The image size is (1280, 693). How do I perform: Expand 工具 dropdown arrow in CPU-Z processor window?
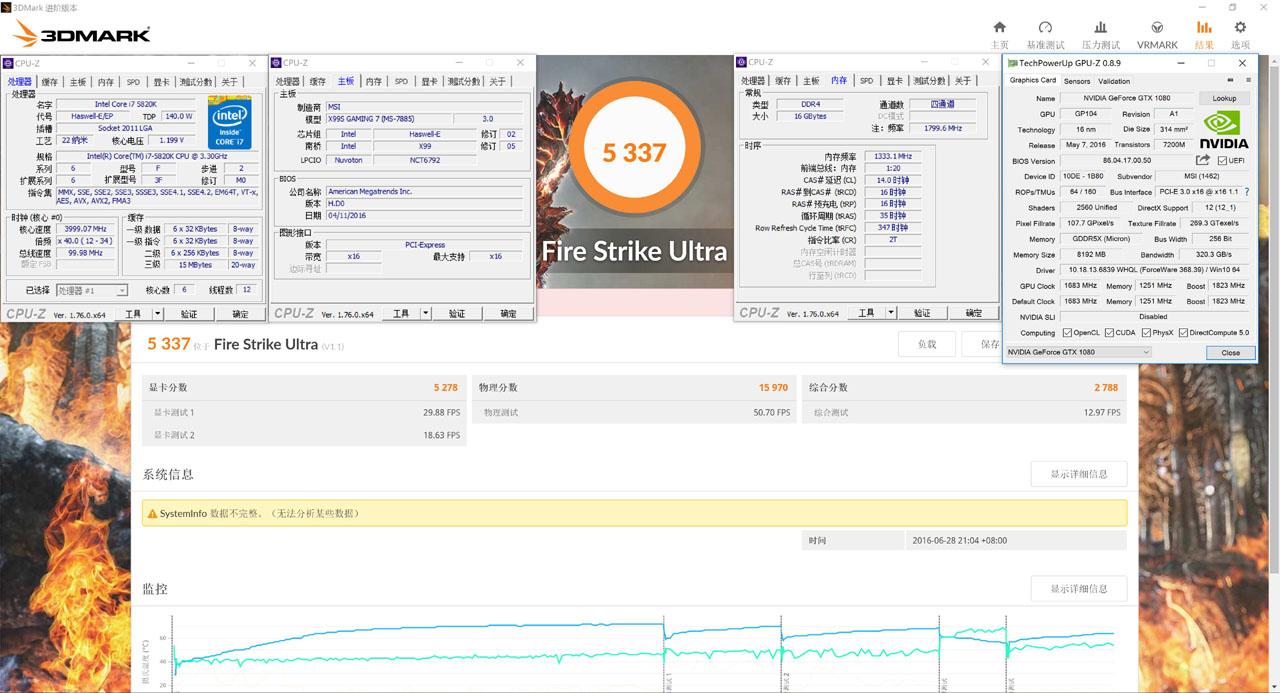tap(157, 313)
